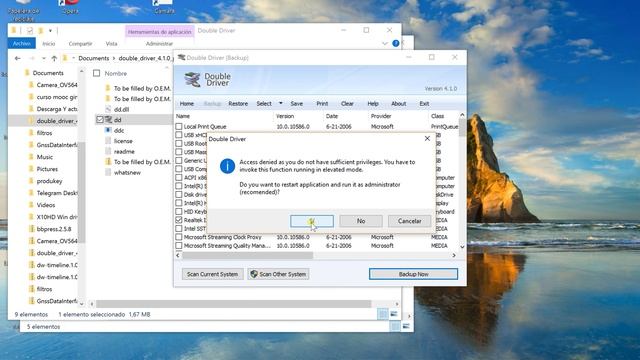The height and width of the screenshot is (360, 640).
Task: Click the driver list scroll down arrow
Action: tap(462, 247)
